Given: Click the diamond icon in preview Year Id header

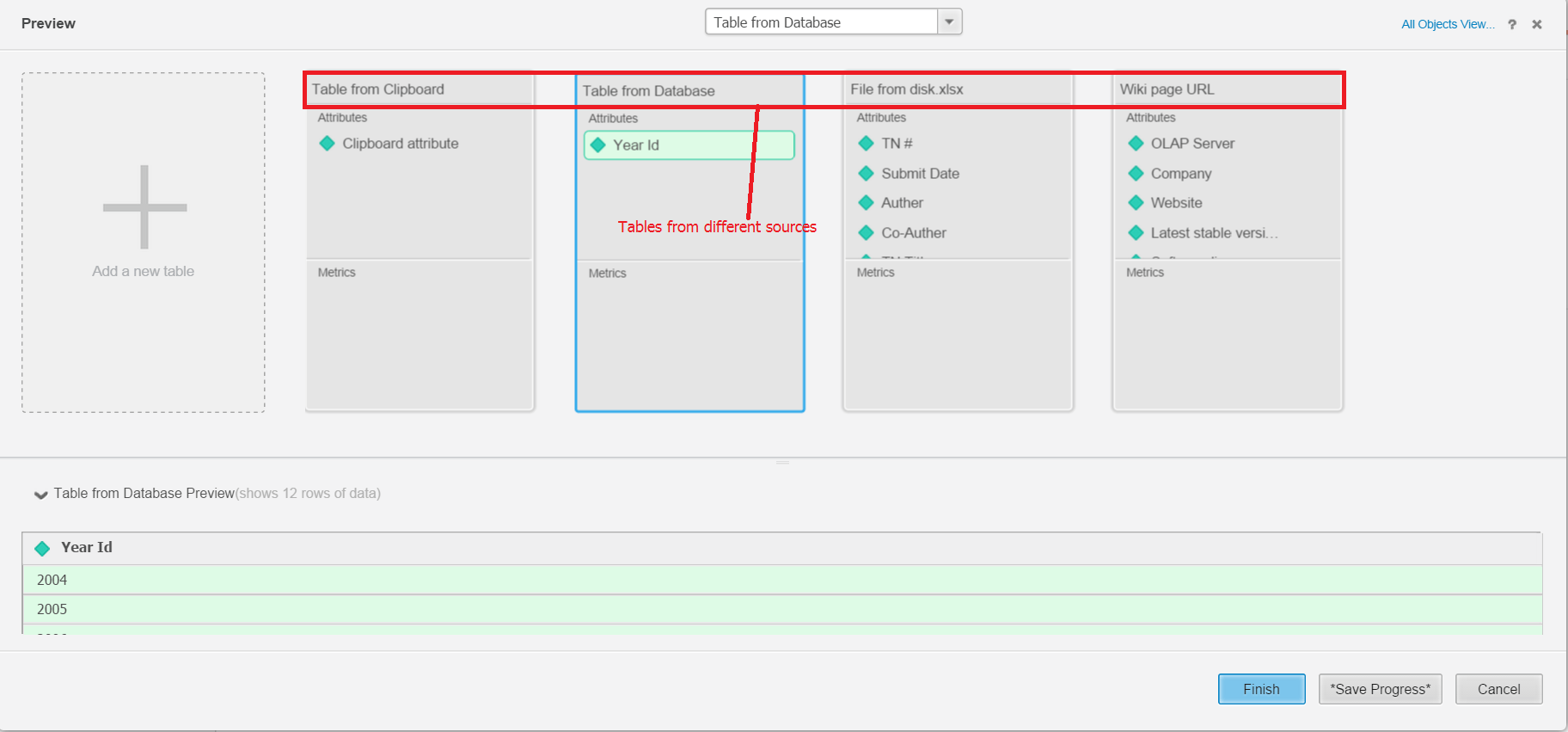Looking at the screenshot, I should tap(42, 548).
